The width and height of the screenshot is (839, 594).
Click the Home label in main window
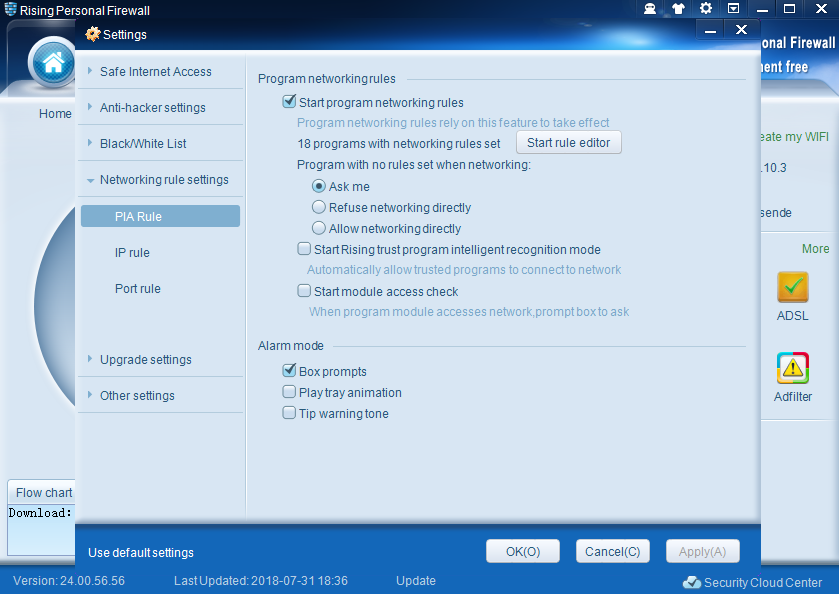(55, 113)
